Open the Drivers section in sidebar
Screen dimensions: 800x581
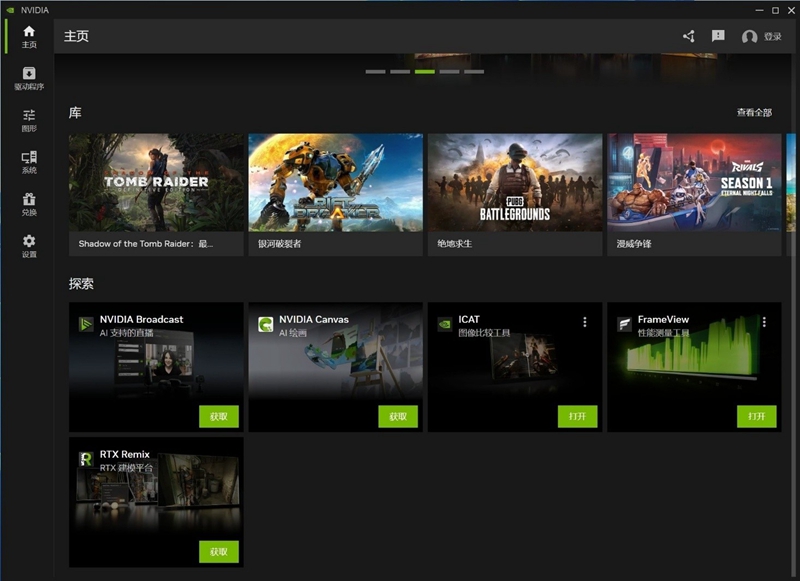tap(29, 78)
